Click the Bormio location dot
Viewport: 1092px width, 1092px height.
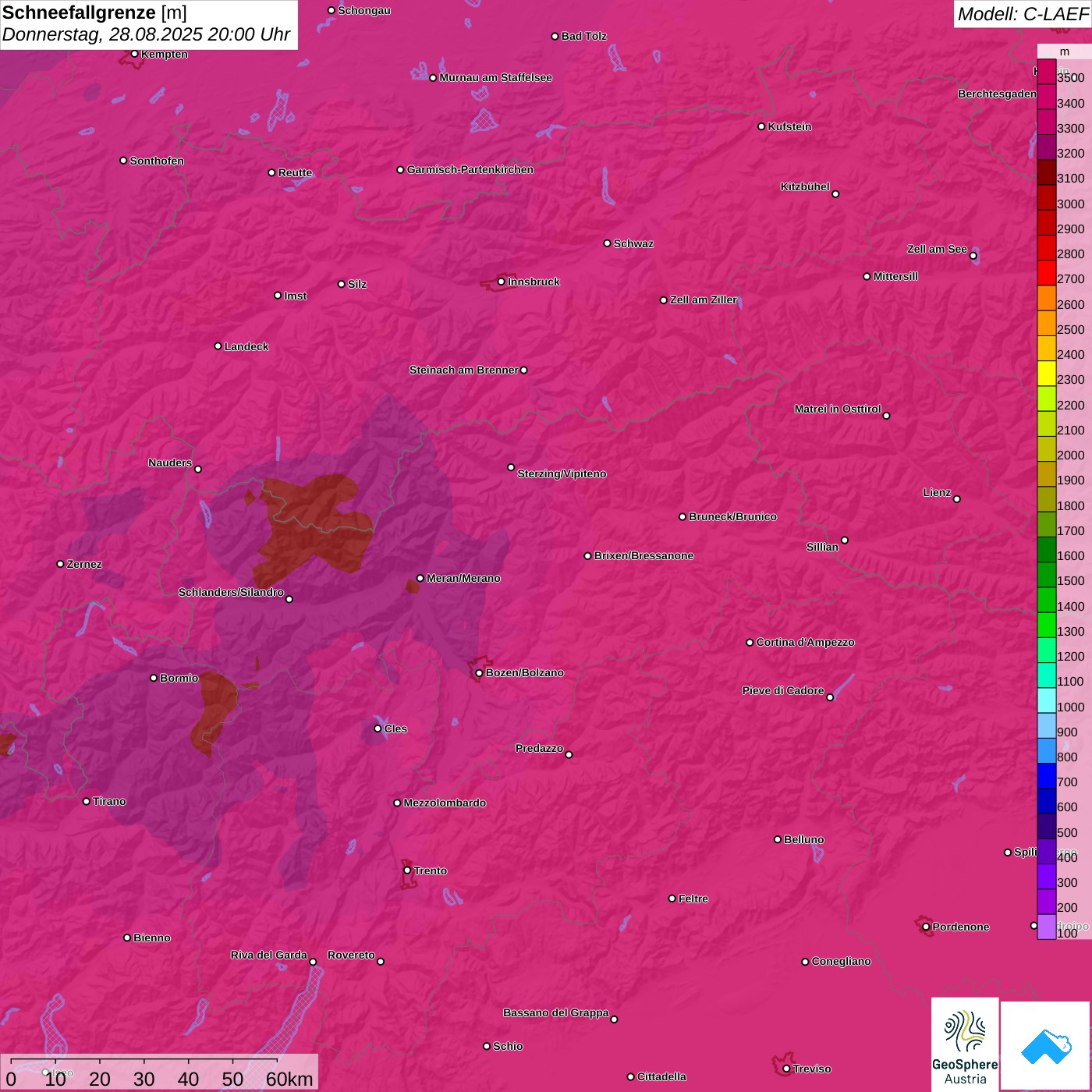(154, 678)
